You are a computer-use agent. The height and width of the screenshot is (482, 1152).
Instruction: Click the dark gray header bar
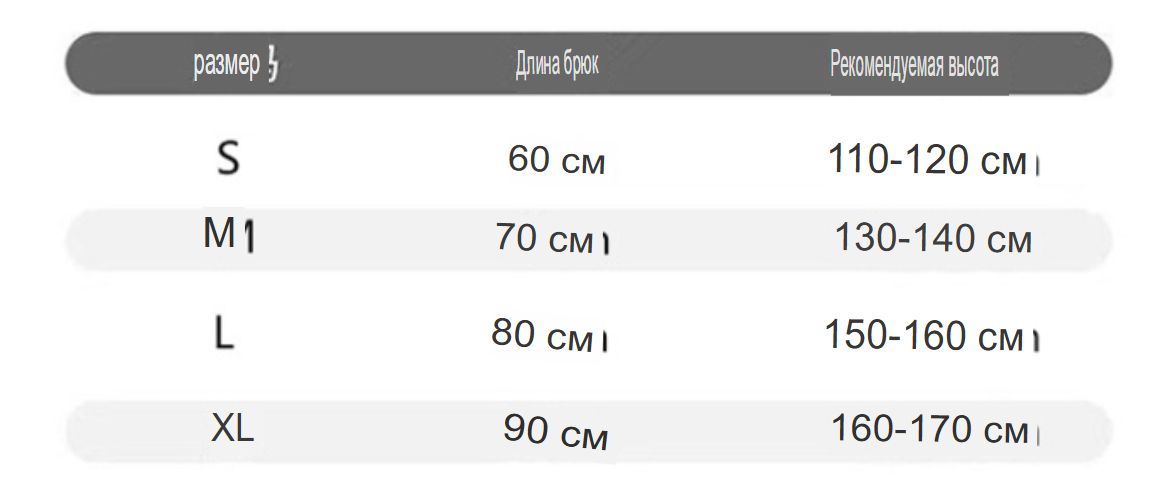coord(588,63)
